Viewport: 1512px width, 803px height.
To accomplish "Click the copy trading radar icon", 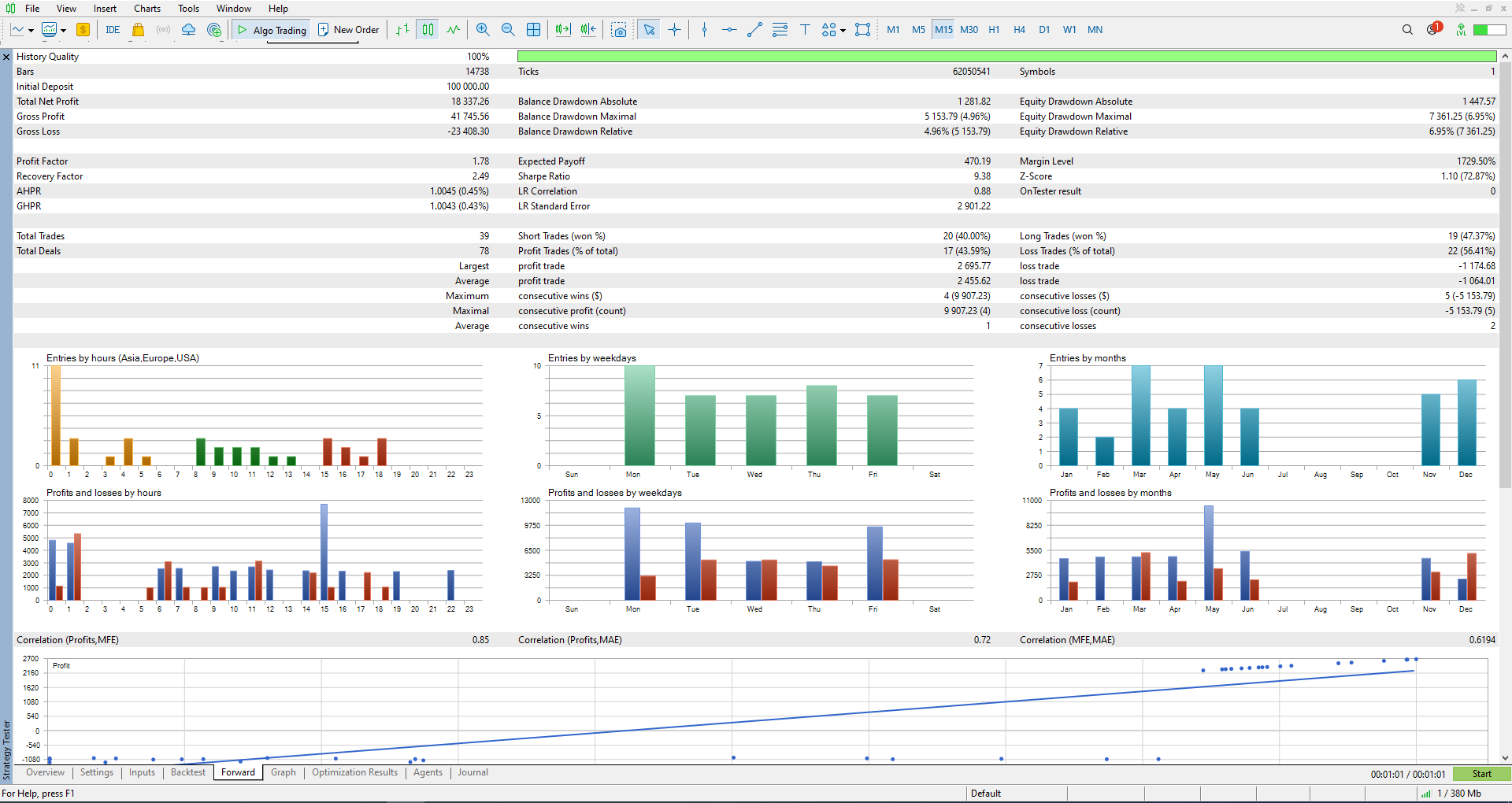I will pos(214,30).
